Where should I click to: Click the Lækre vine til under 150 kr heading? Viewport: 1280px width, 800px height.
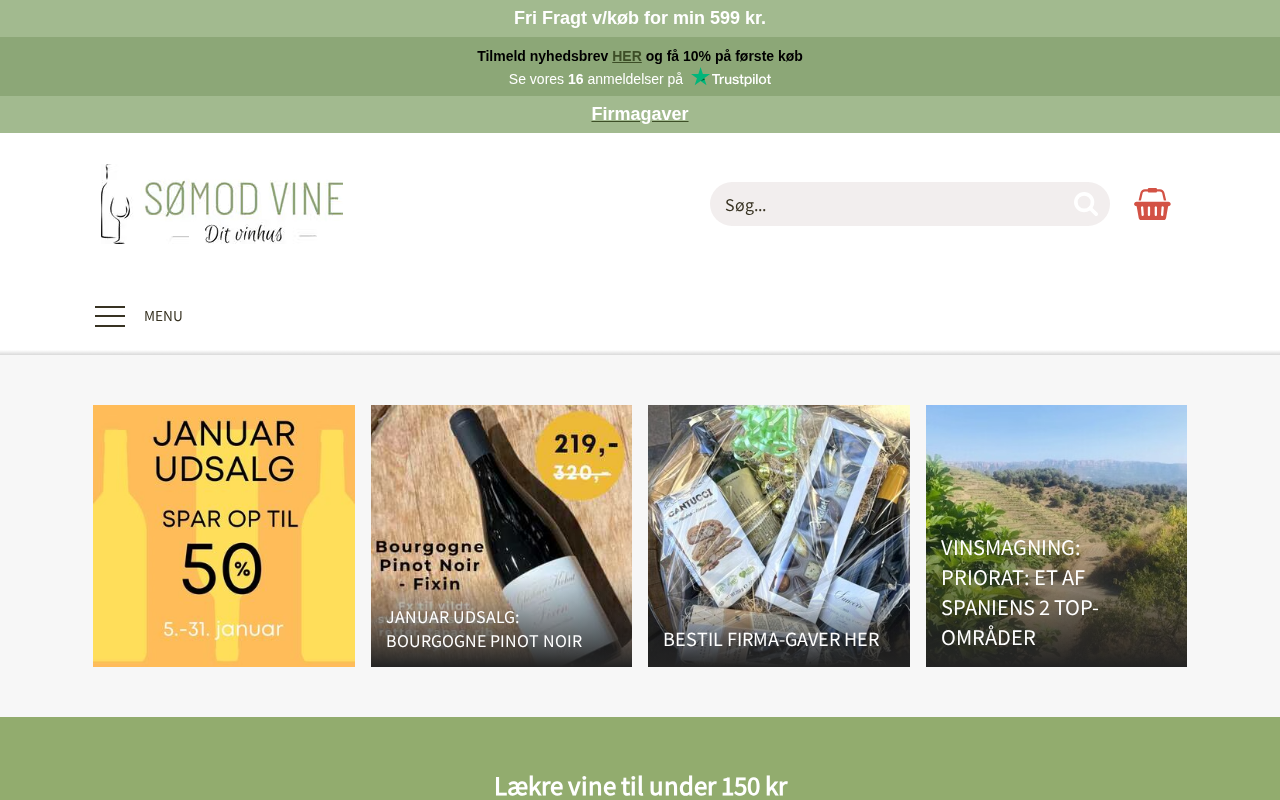pyautogui.click(x=640, y=786)
